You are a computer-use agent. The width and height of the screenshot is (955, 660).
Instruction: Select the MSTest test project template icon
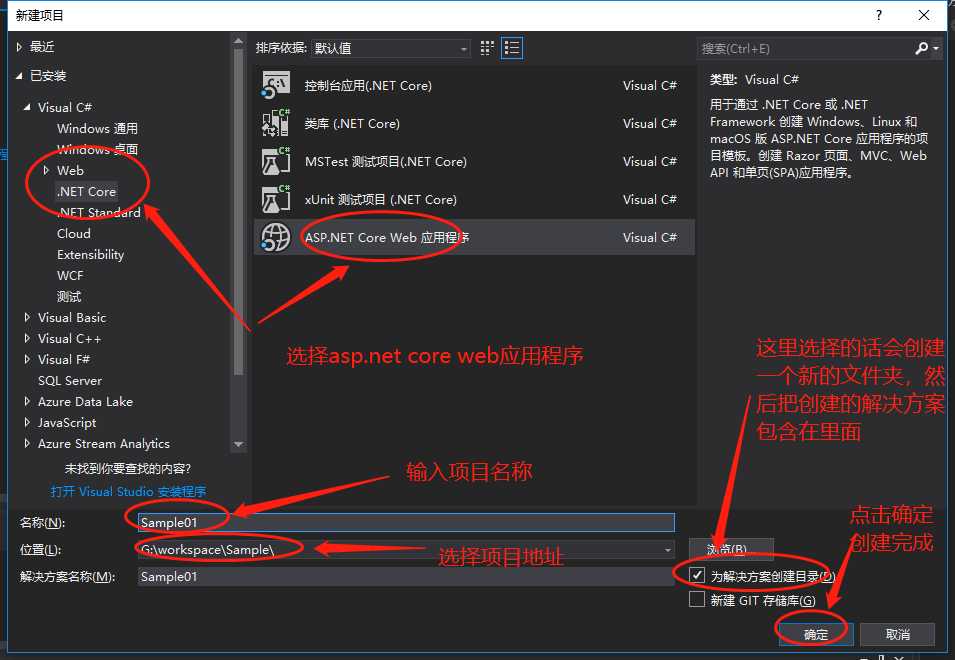[276, 161]
